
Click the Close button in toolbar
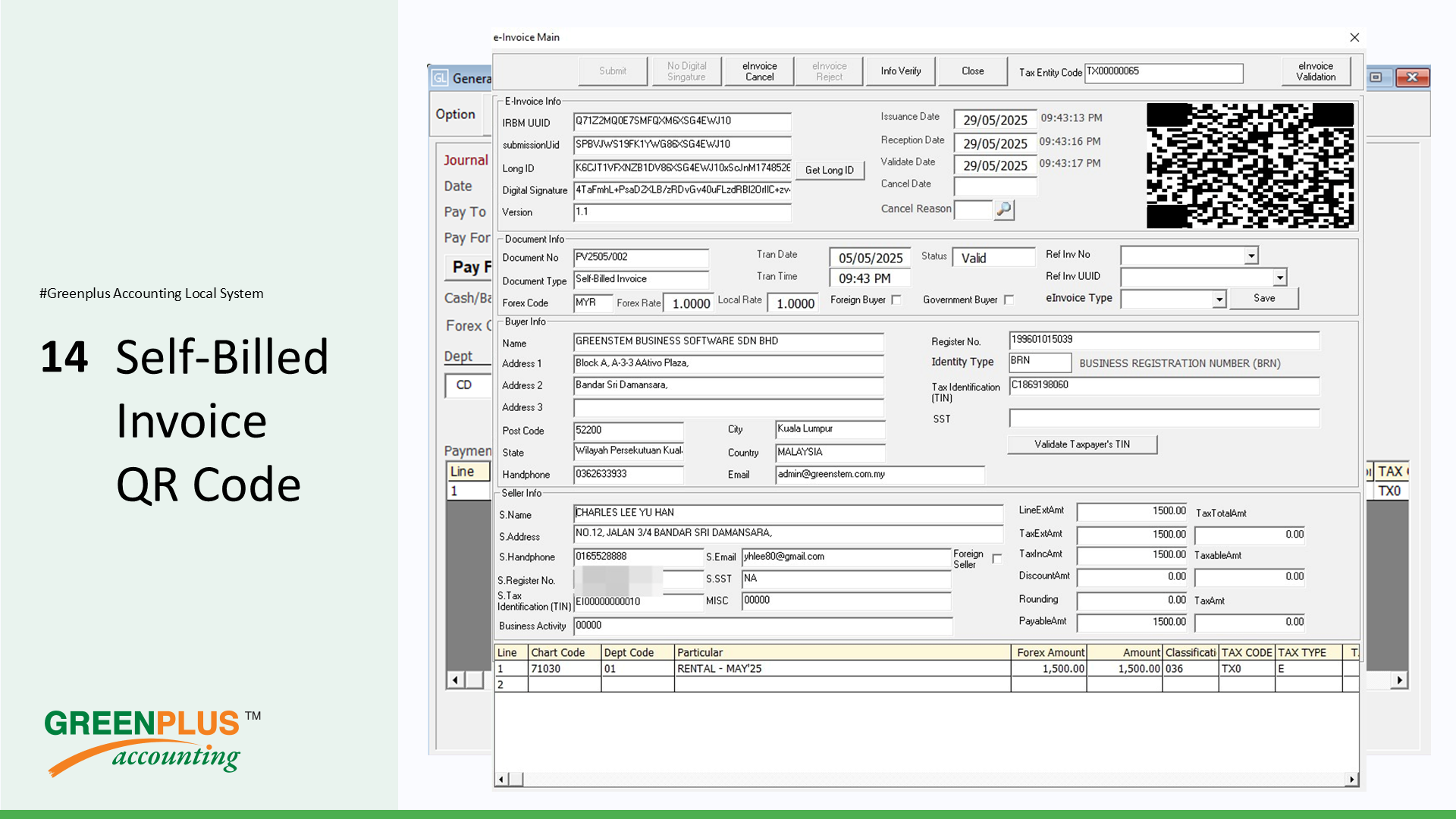click(x=973, y=71)
